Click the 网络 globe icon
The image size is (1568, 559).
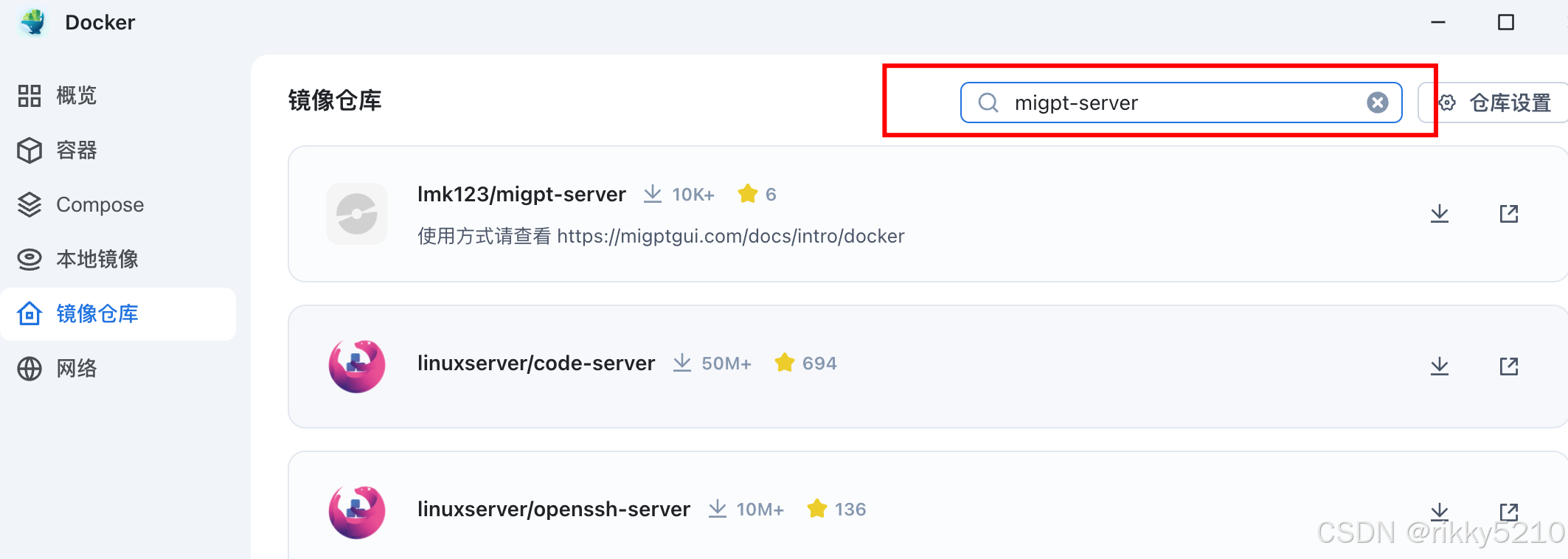(x=30, y=369)
